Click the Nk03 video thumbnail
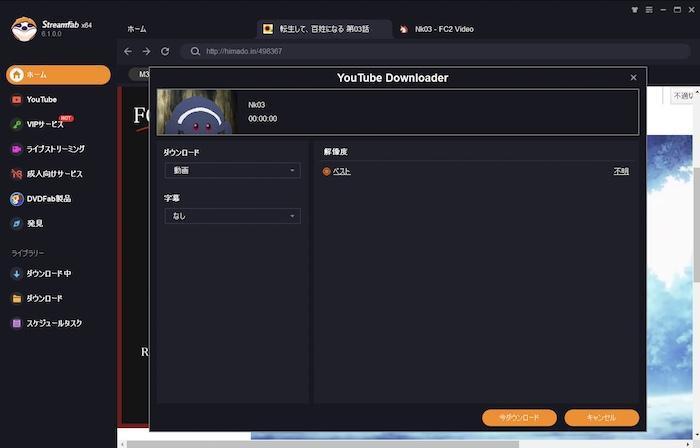The image size is (700, 448). tap(197, 112)
